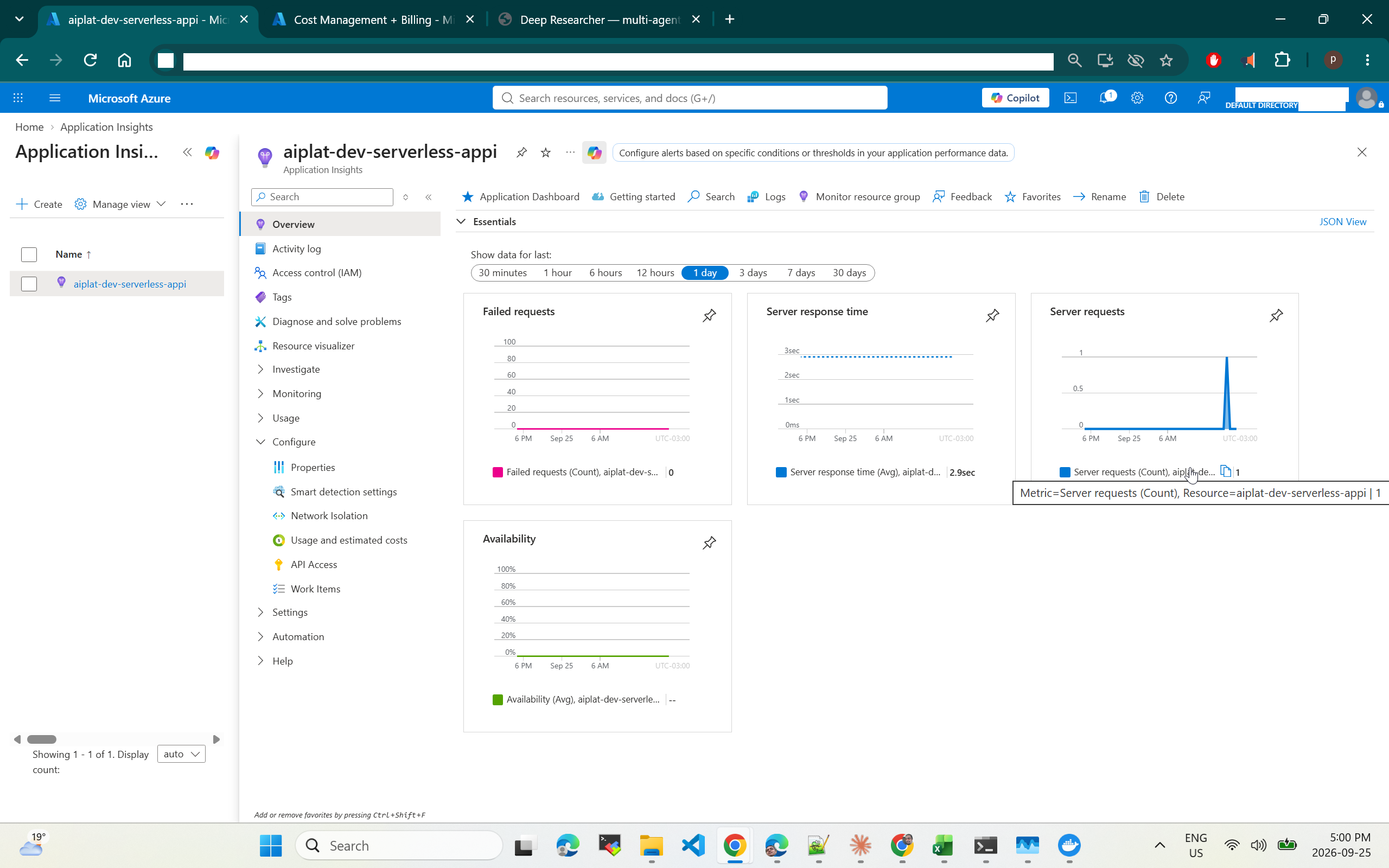
Task: Check the aiplat-dev-serverless-appi row checkbox
Action: (29, 284)
